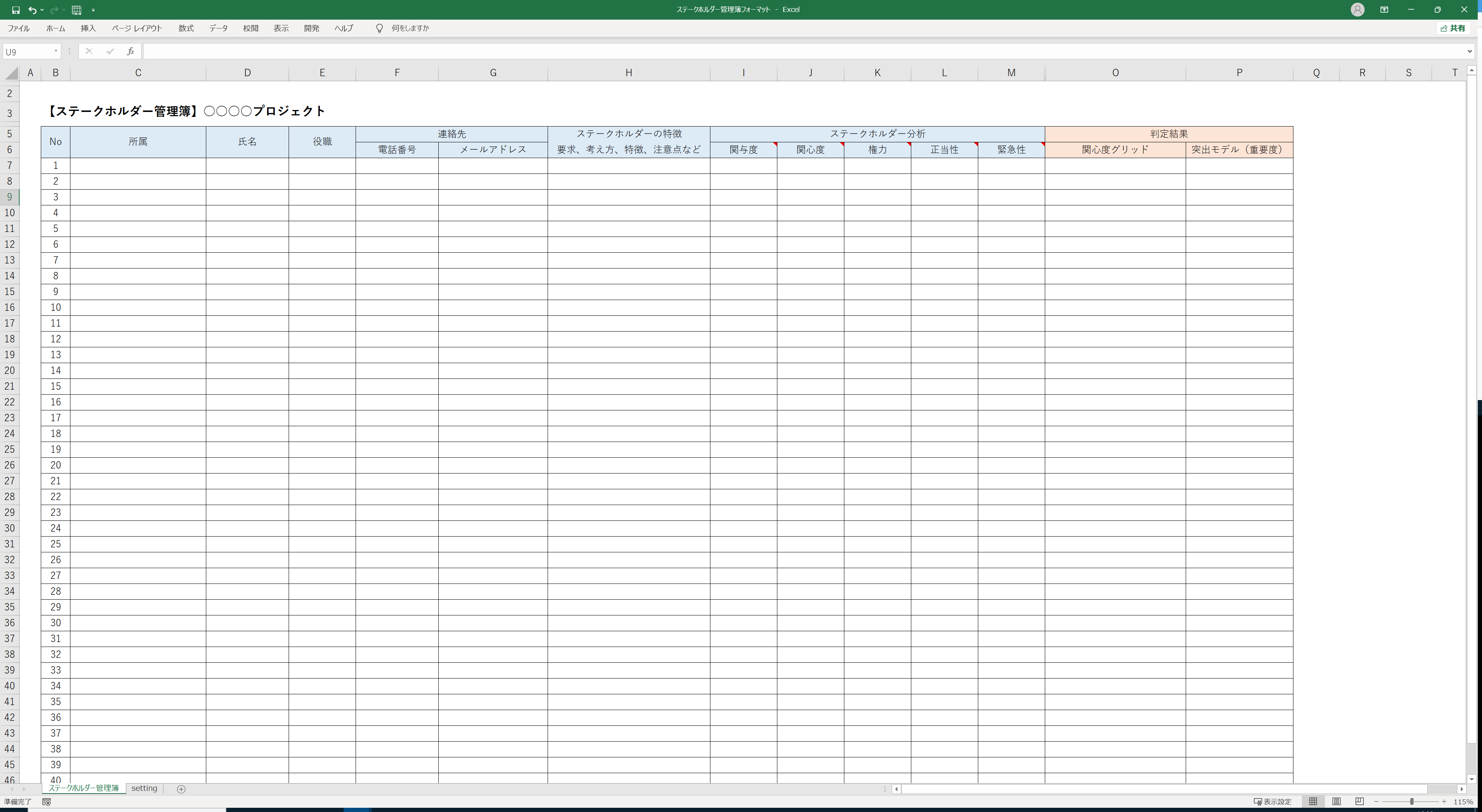
Task: Switch to Page Break Preview icon
Action: click(1360, 802)
